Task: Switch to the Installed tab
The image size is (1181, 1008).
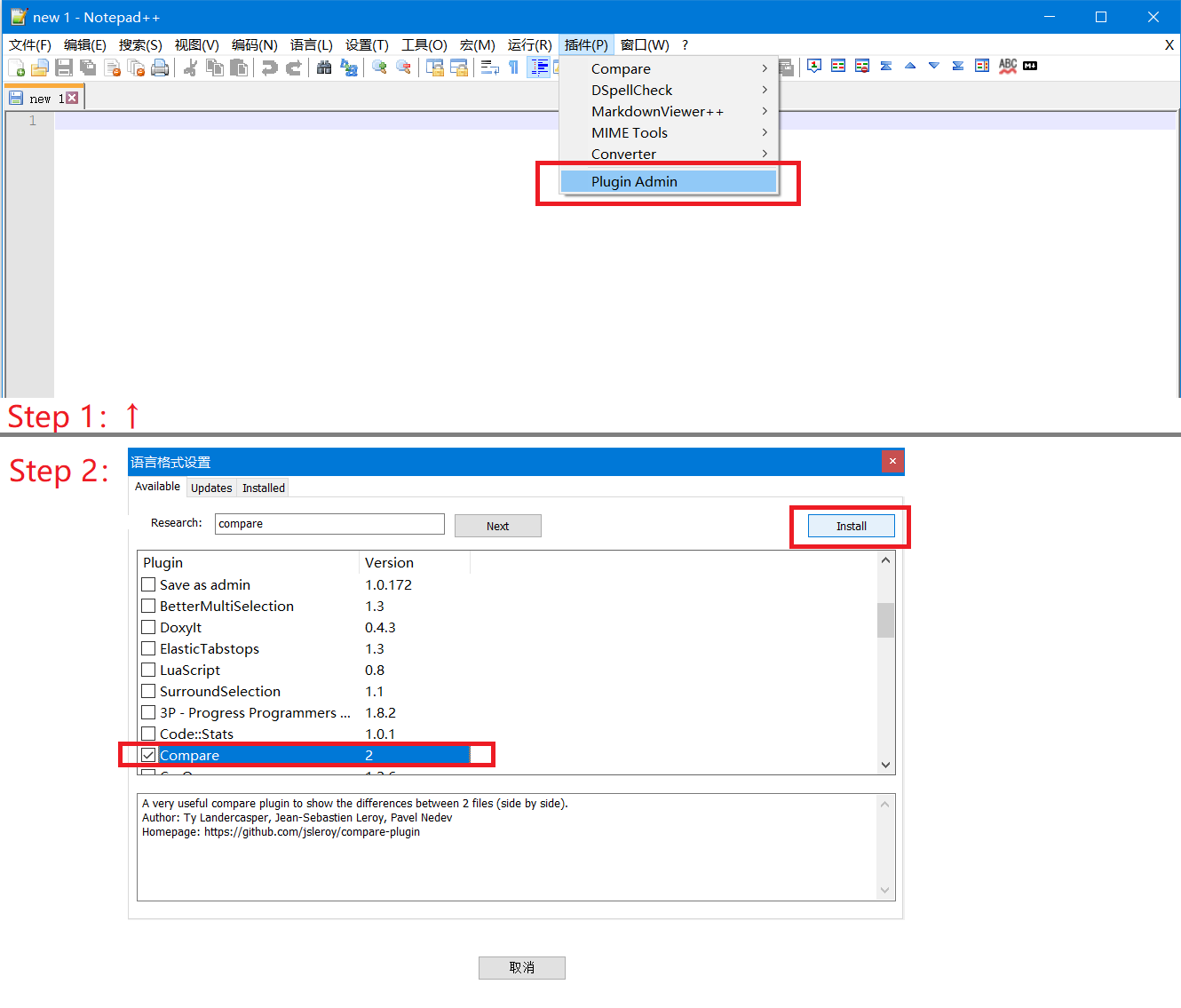Action: tap(263, 487)
